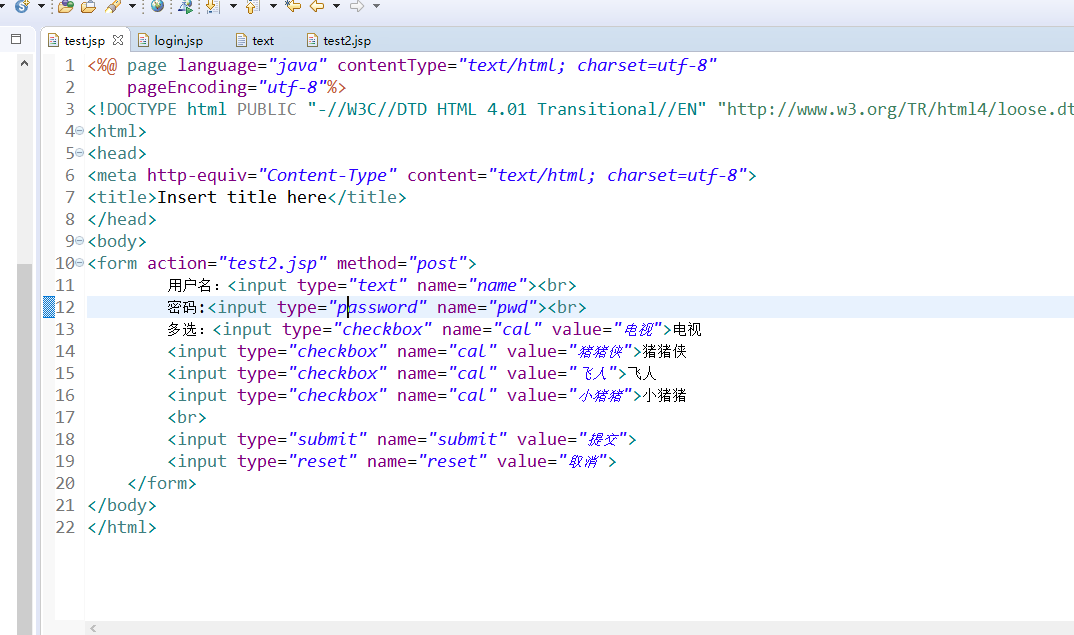The height and width of the screenshot is (635, 1074).
Task: Click the Open Type folder icon
Action: [66, 6]
